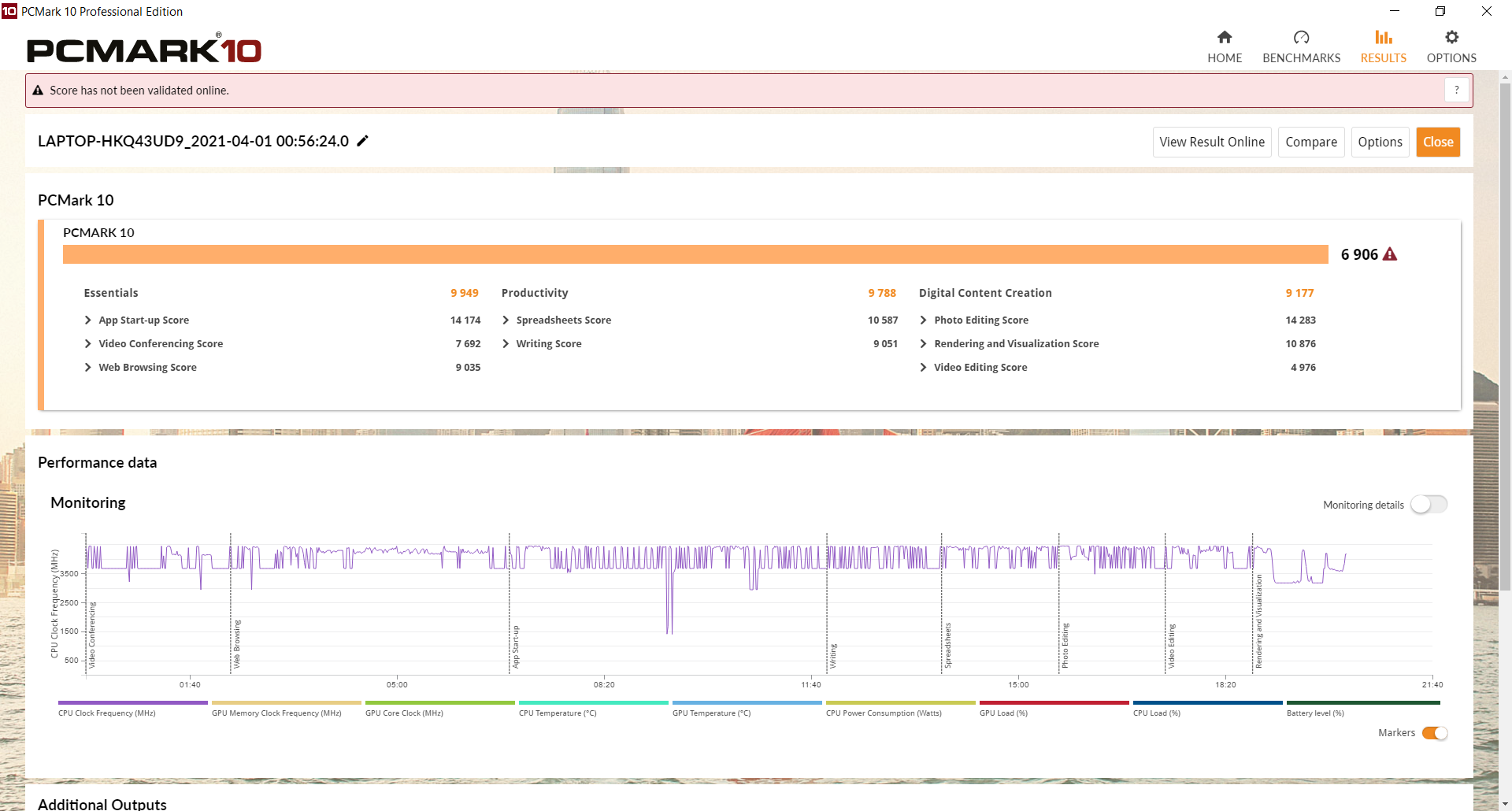The height and width of the screenshot is (811, 1512).
Task: Turn off the Markers toggle
Action: [x=1435, y=733]
